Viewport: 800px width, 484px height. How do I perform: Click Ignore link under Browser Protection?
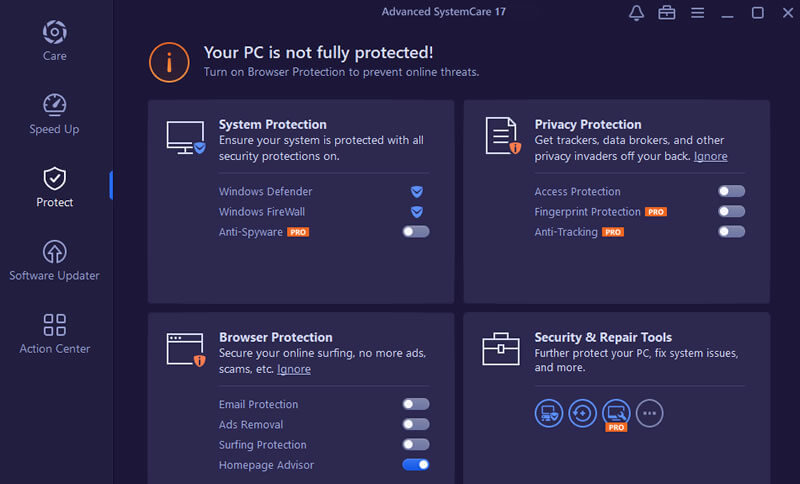click(x=294, y=369)
